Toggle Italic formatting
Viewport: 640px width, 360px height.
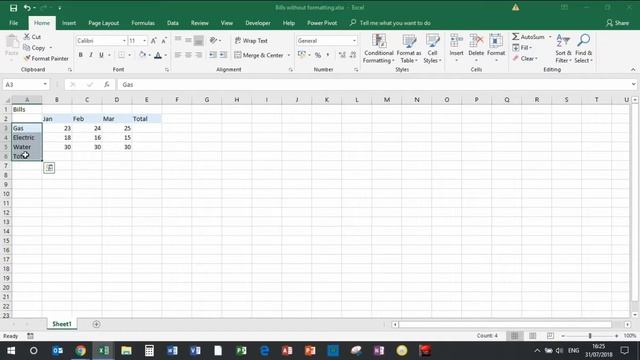(91, 55)
